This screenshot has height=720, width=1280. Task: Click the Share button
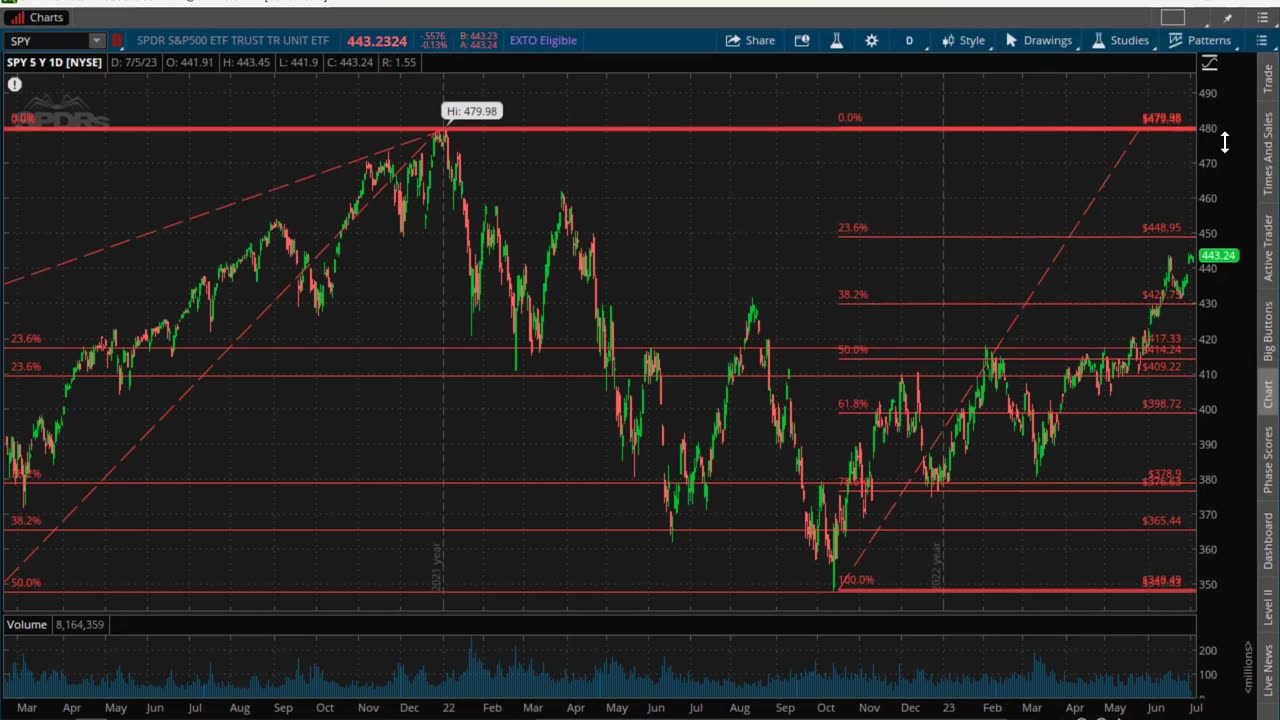pyautogui.click(x=750, y=41)
